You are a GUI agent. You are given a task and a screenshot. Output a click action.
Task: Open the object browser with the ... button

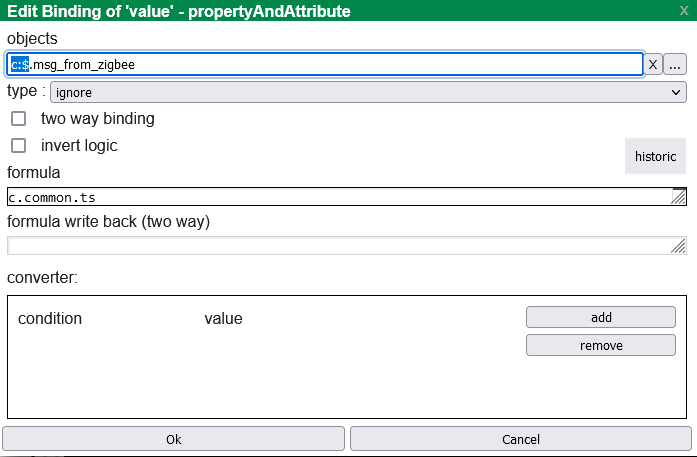click(x=675, y=64)
